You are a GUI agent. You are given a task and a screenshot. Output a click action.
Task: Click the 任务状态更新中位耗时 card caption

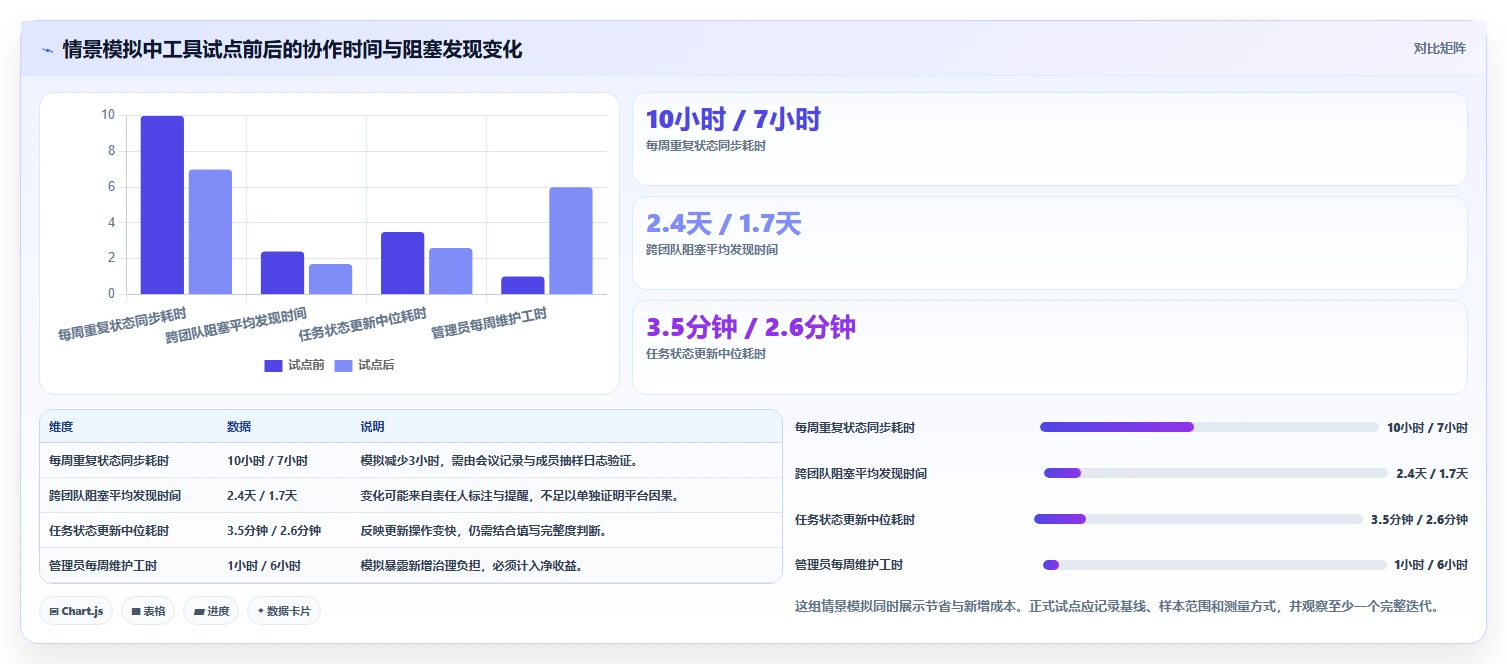tap(706, 354)
